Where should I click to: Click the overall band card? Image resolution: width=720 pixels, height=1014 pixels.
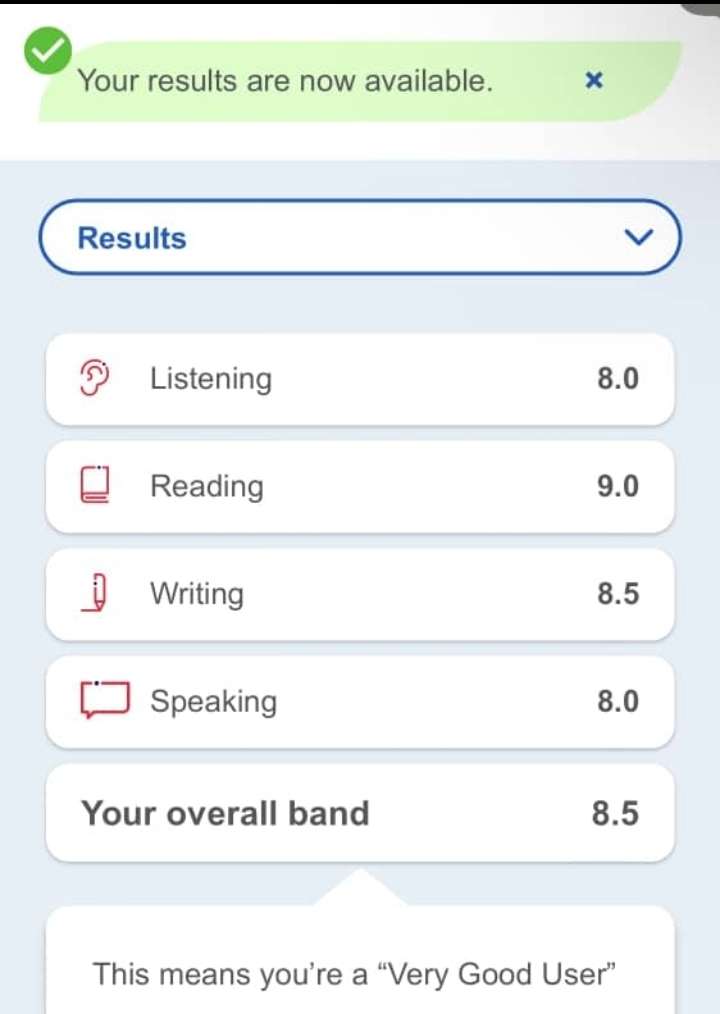(360, 813)
